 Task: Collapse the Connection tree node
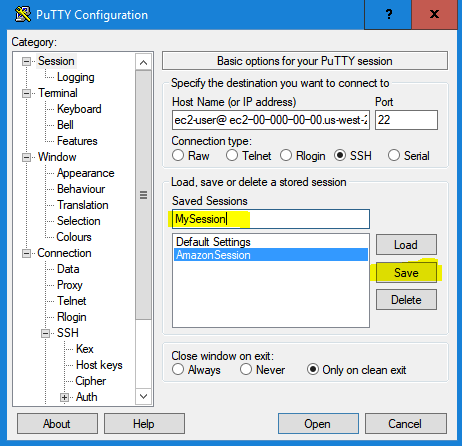(x=26, y=253)
